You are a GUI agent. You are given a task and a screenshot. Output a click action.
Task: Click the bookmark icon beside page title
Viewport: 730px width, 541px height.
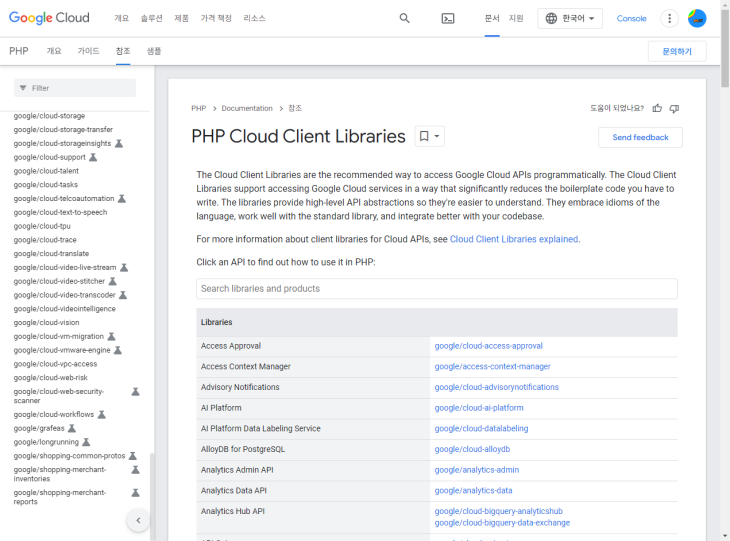pos(424,137)
